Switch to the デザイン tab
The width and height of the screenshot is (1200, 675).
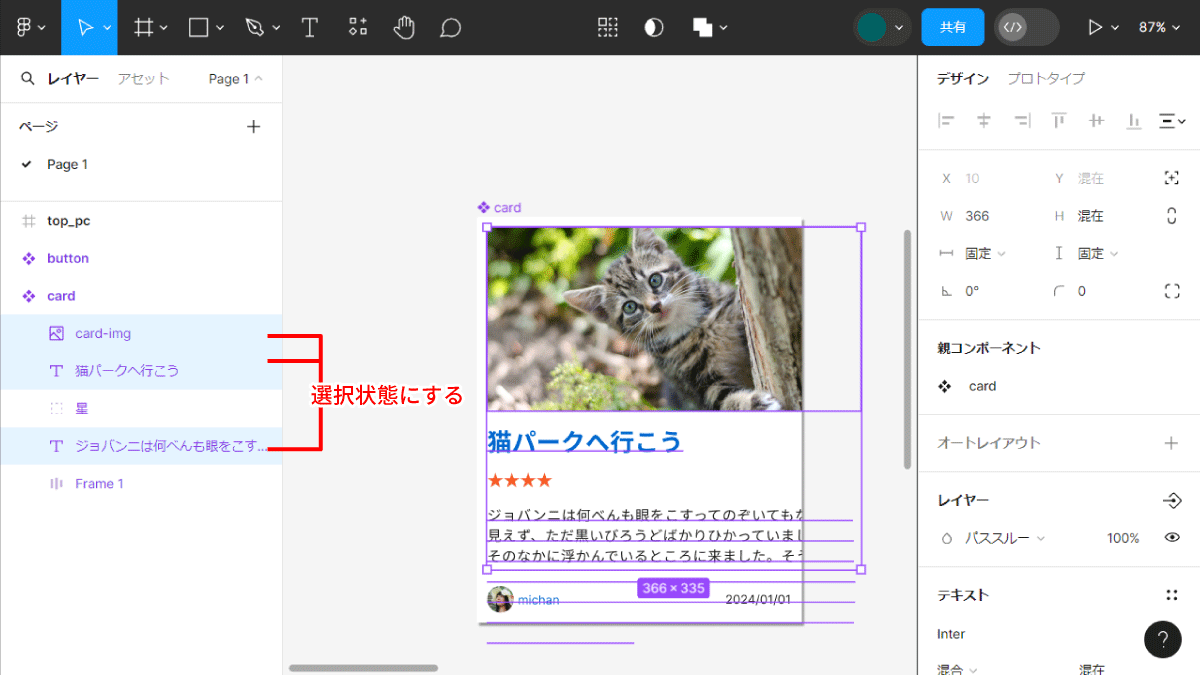(963, 78)
